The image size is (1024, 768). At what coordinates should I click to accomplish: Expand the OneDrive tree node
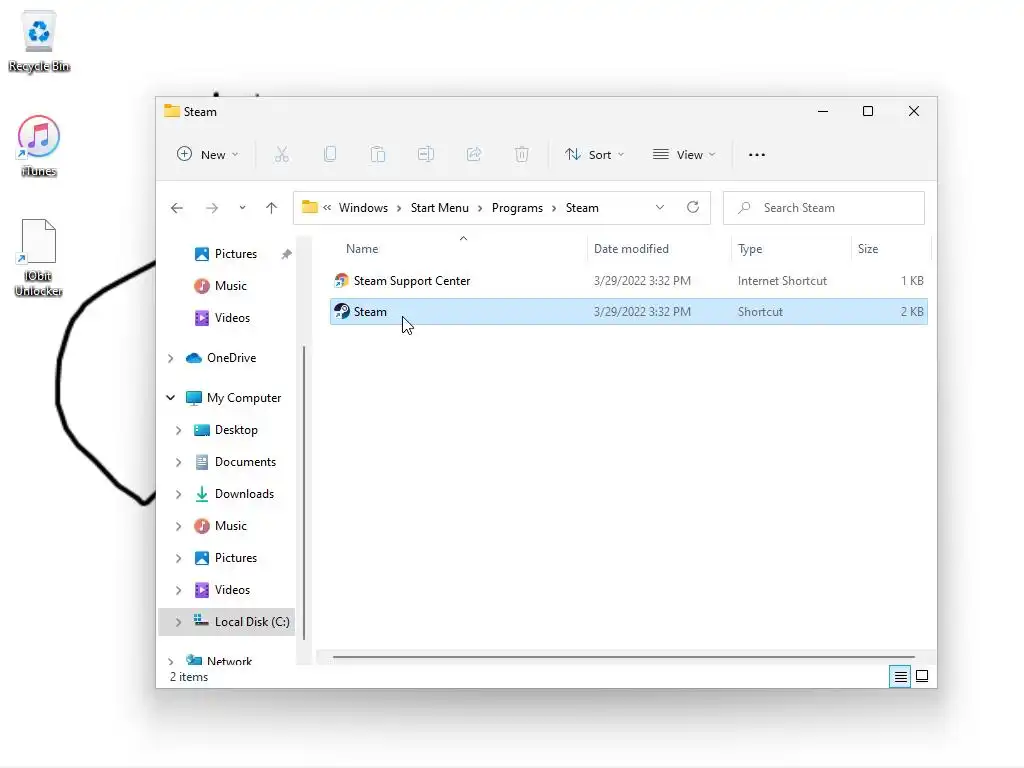coord(170,358)
